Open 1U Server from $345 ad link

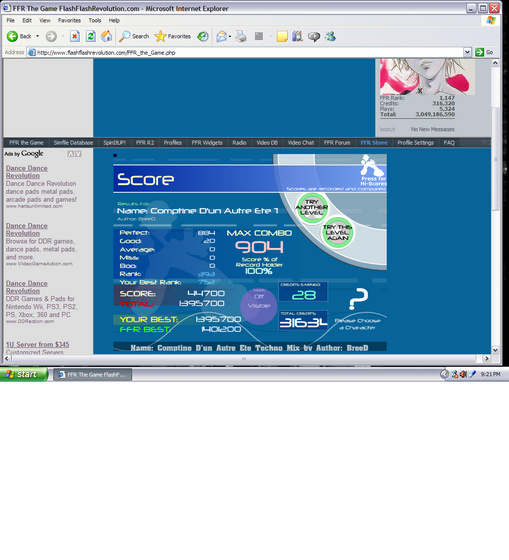pos(38,344)
